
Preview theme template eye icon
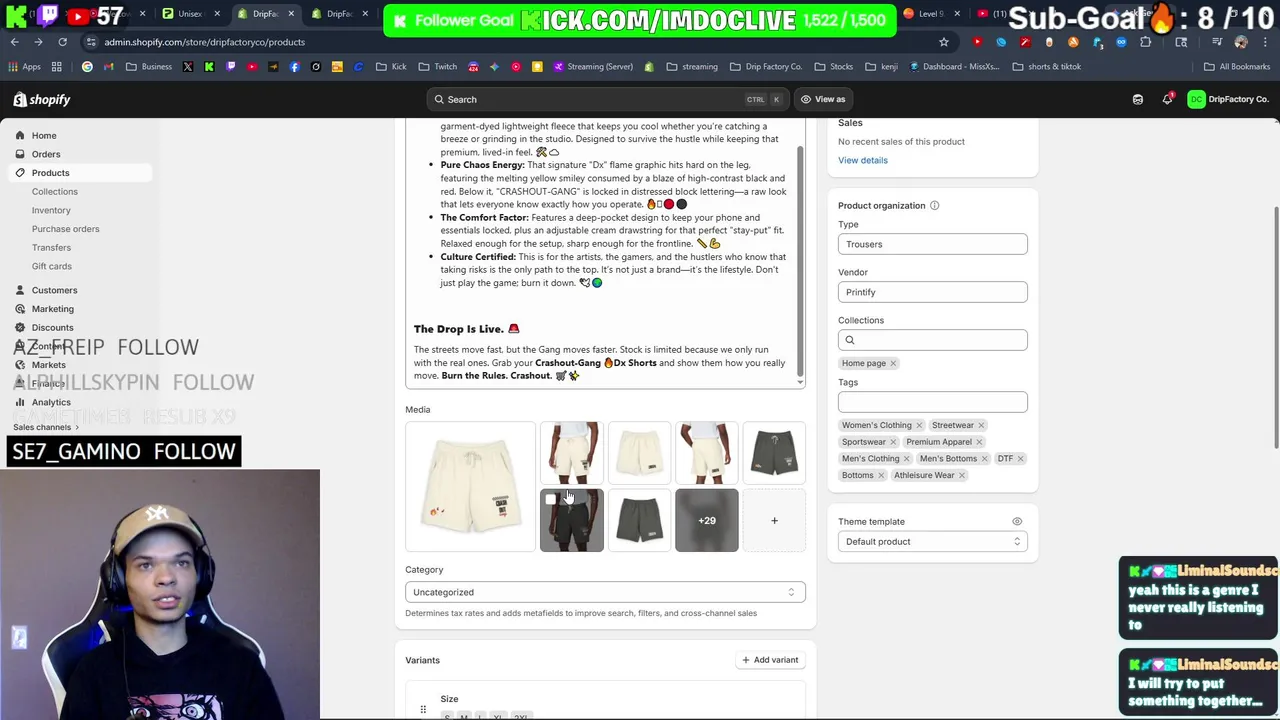coord(1017,522)
